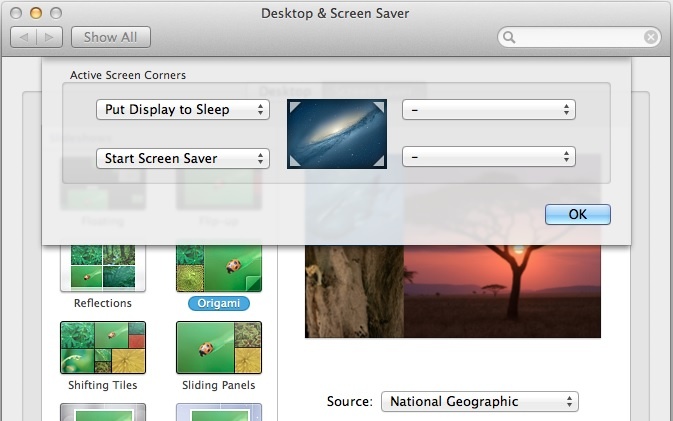Select the Shifting Tiles screen saver thumbnail
Image resolution: width=673 pixels, height=421 pixels.
click(x=103, y=347)
